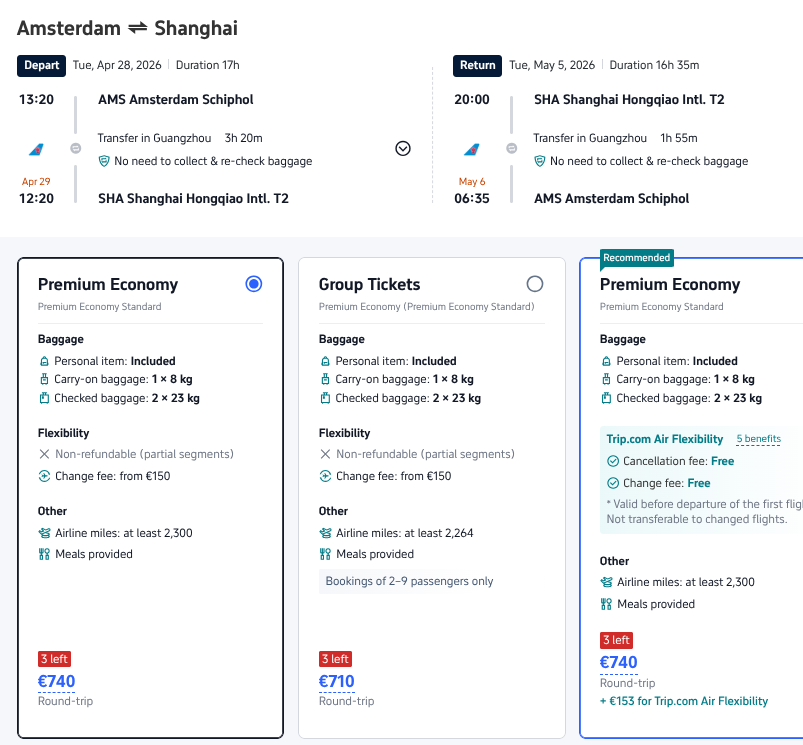
Task: Open the 5 benefits link
Action: (x=758, y=439)
